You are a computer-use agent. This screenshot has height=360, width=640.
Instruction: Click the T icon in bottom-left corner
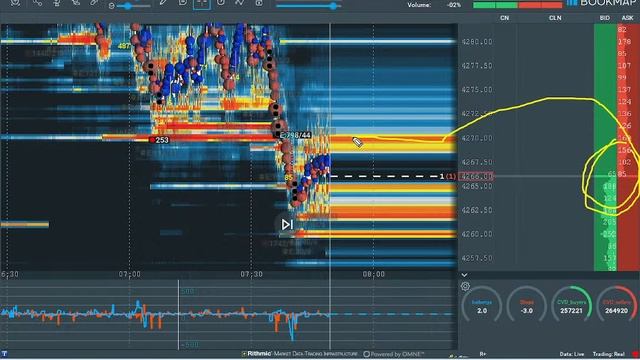click(x=4, y=354)
